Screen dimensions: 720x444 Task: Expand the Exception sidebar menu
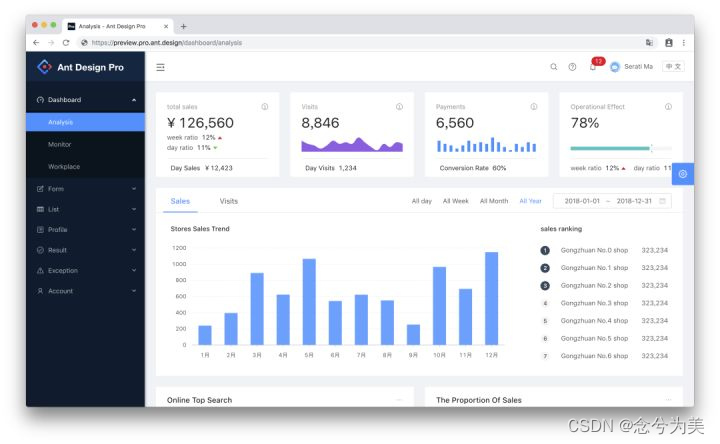(85, 270)
